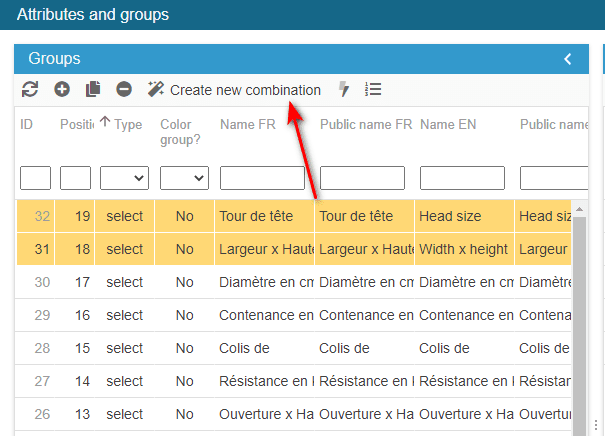
Task: Click the lightning bolt icon in toolbar
Action: coord(344,90)
